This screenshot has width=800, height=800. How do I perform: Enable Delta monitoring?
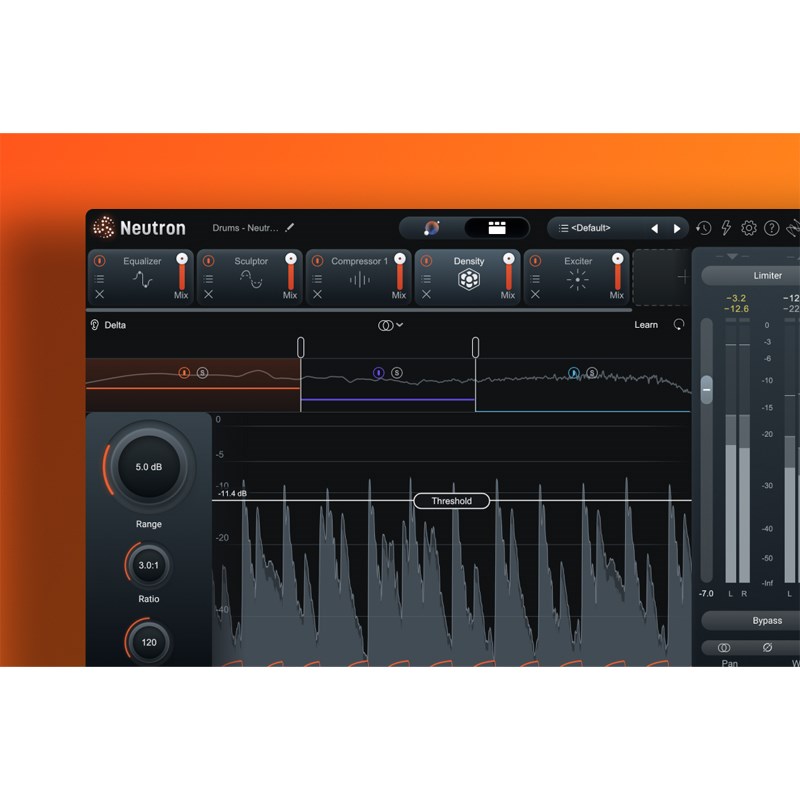(x=106, y=325)
